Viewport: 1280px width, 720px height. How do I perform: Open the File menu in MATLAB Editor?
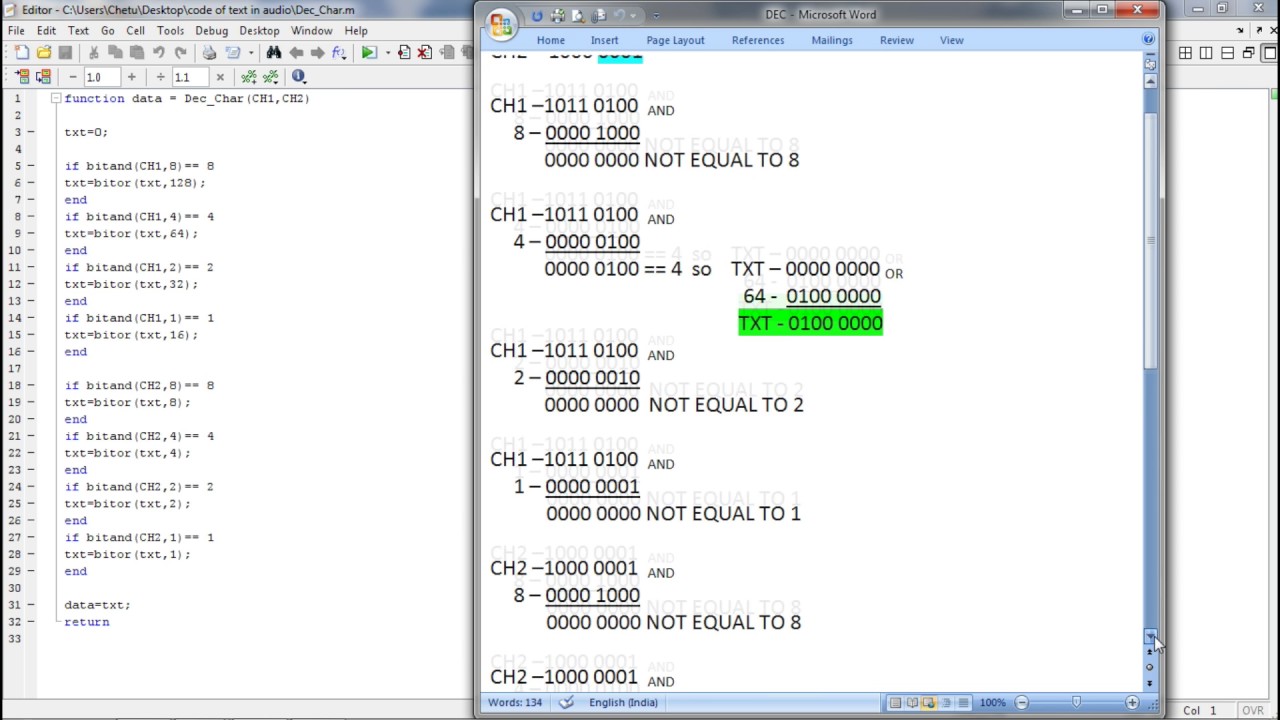click(x=16, y=31)
